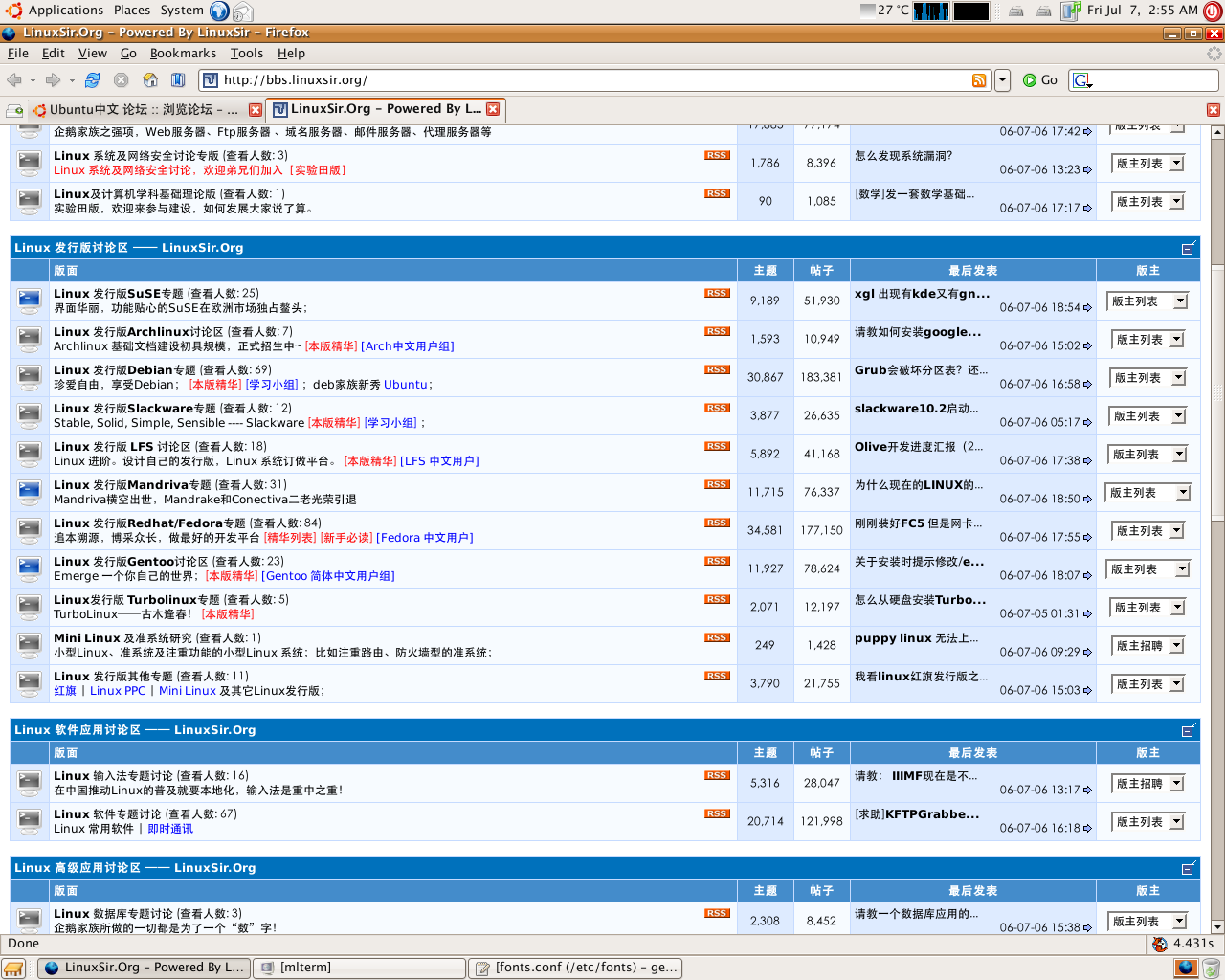Click RSS badge for Gentoo forum row
1225x980 pixels.
coord(717,561)
